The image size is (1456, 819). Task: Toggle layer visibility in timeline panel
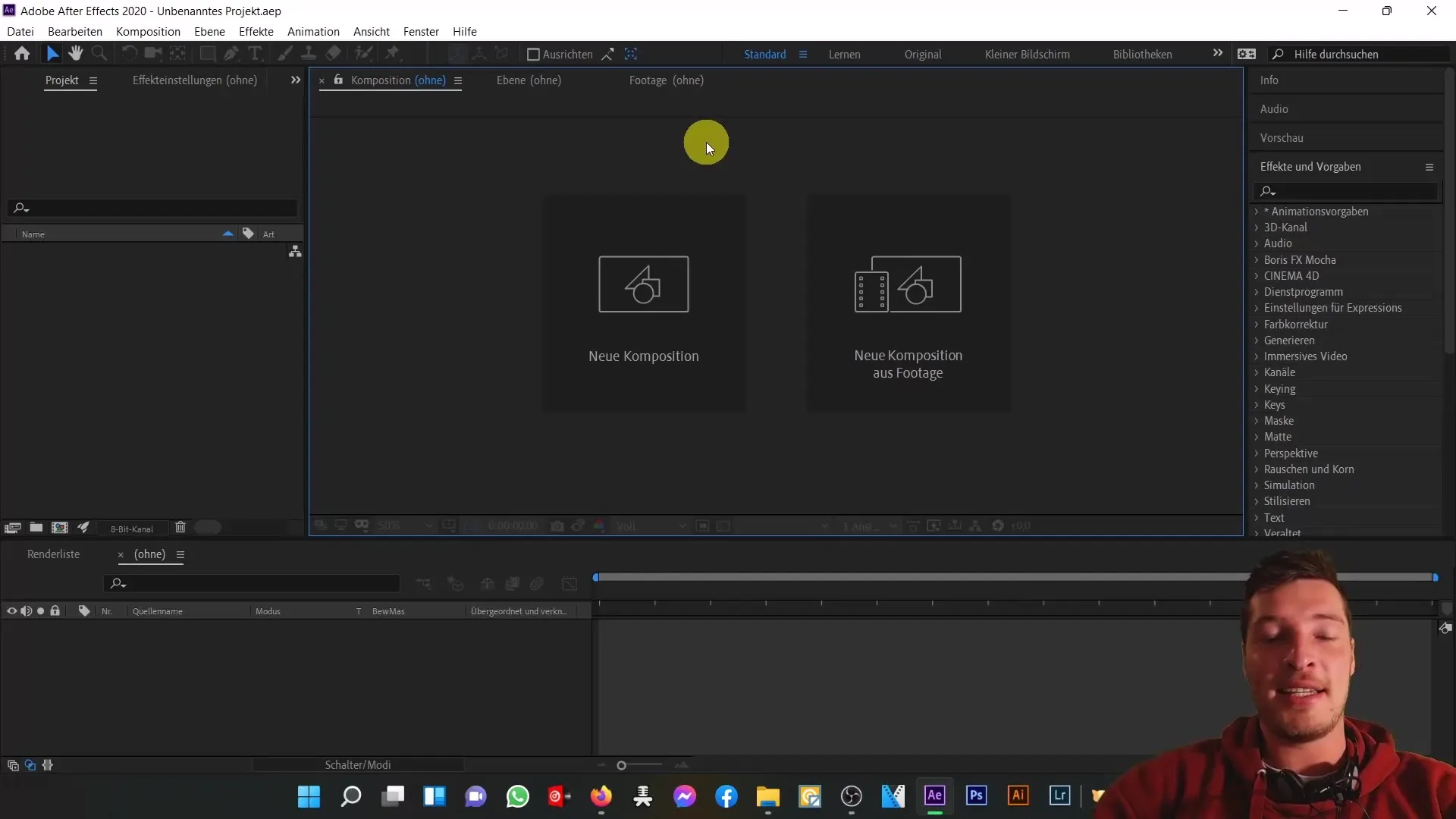click(12, 610)
